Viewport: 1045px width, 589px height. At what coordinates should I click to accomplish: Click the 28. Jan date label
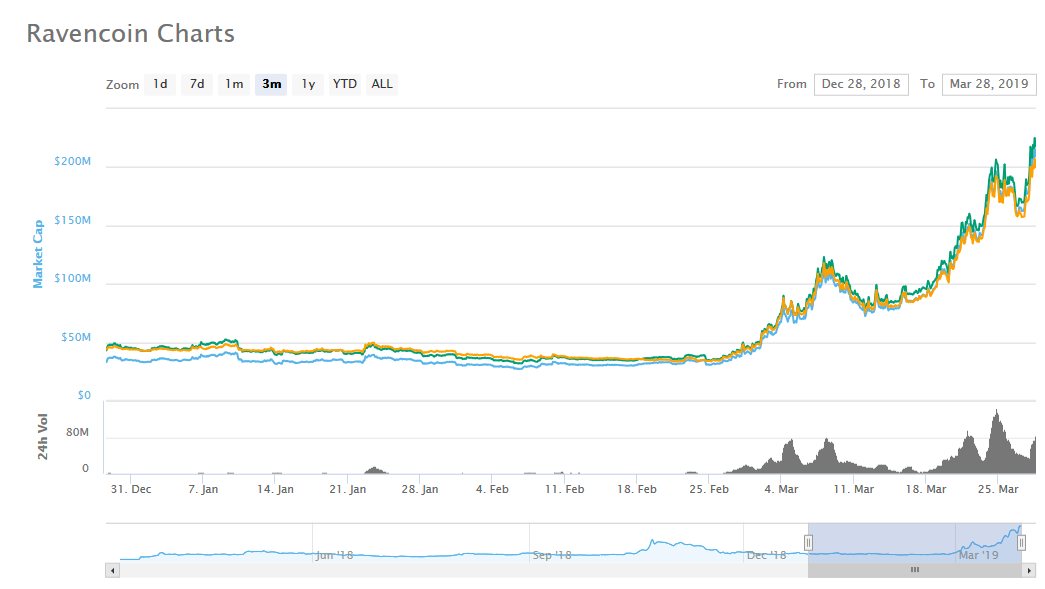[x=420, y=489]
